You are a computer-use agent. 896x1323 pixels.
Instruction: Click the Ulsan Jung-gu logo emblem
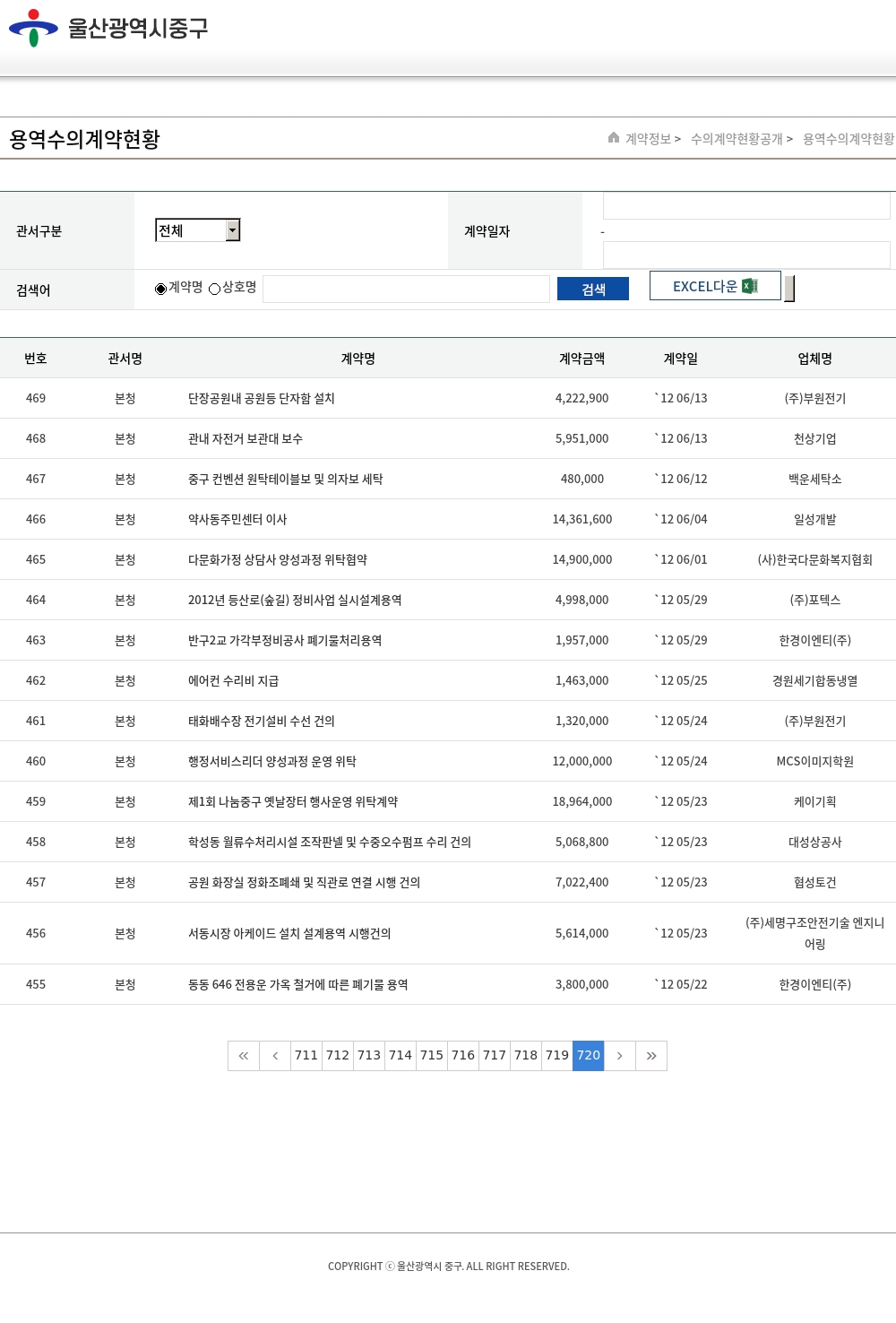coord(33,28)
